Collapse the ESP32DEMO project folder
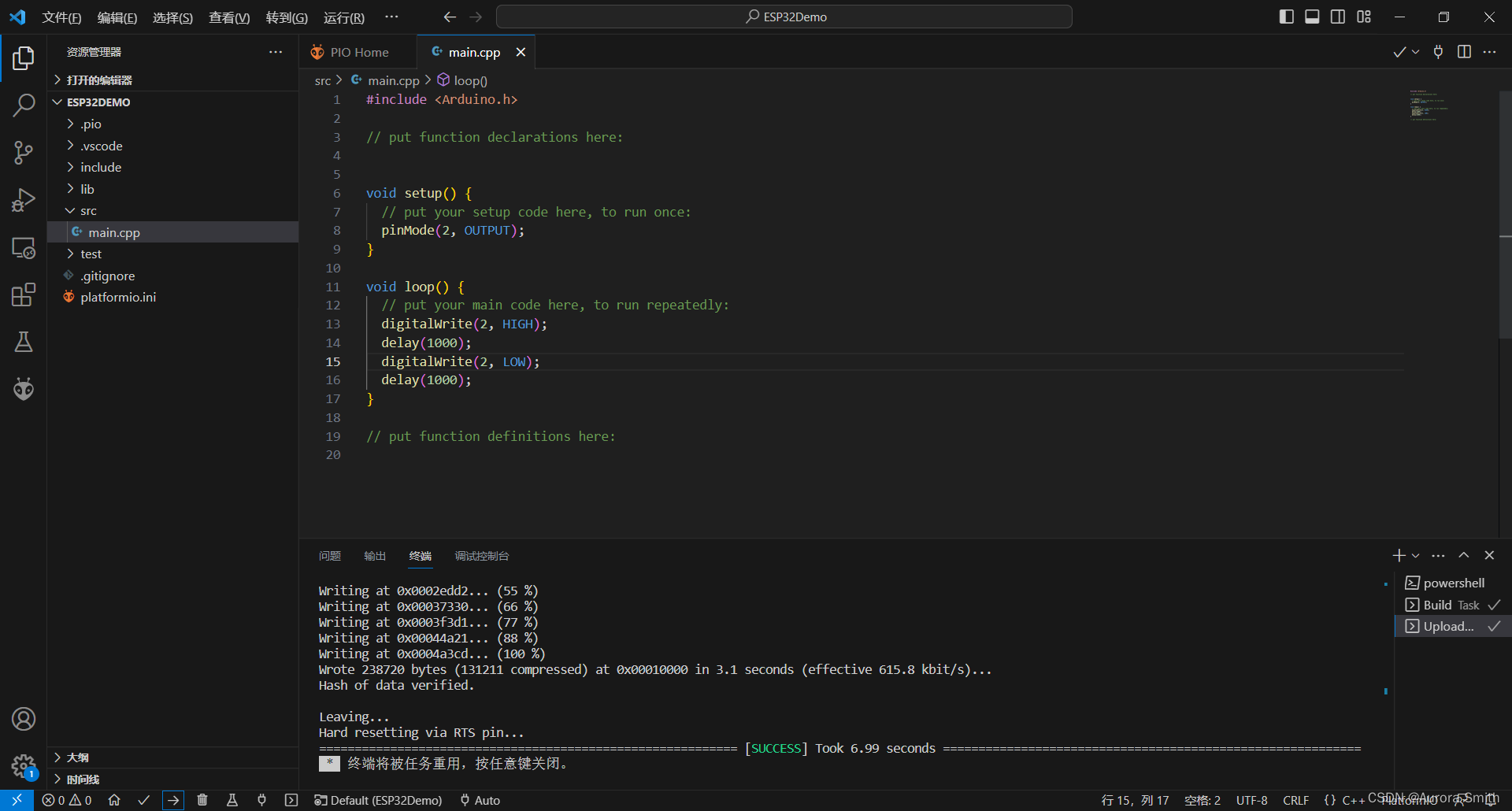Screen dimensions: 1512x811 tap(172, 102)
